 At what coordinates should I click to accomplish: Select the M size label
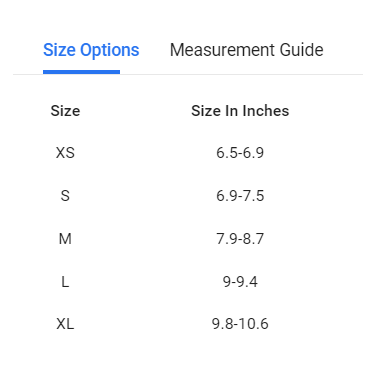pos(65,239)
